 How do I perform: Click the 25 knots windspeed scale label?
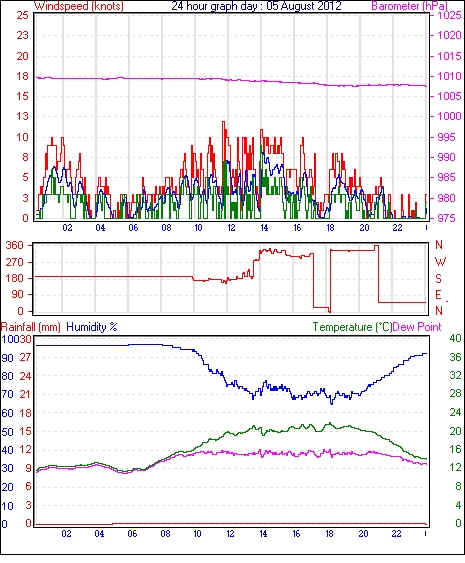point(22,15)
